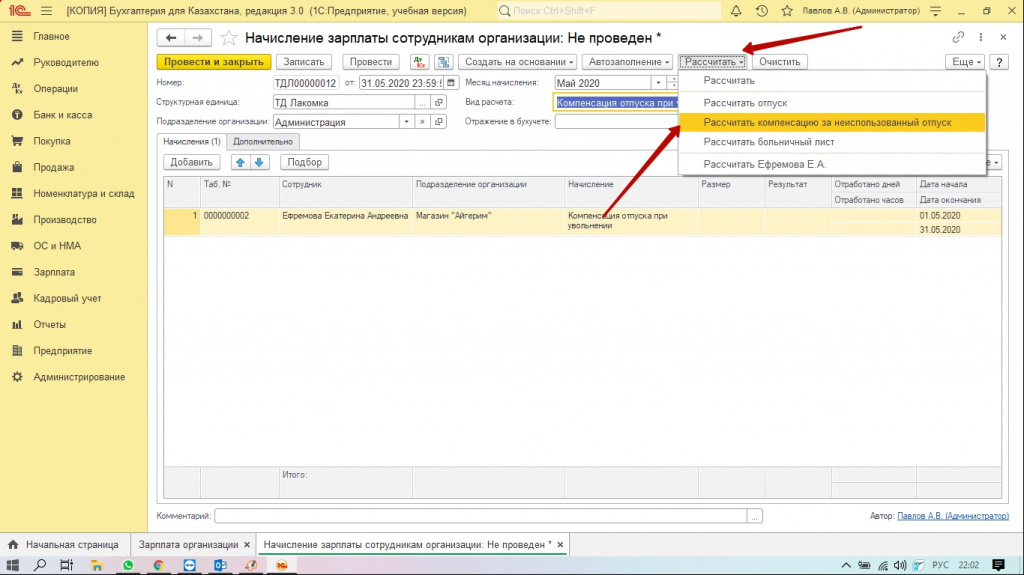The image size is (1024, 575).
Task: Open Chrome from taskbar
Action: (x=159, y=565)
